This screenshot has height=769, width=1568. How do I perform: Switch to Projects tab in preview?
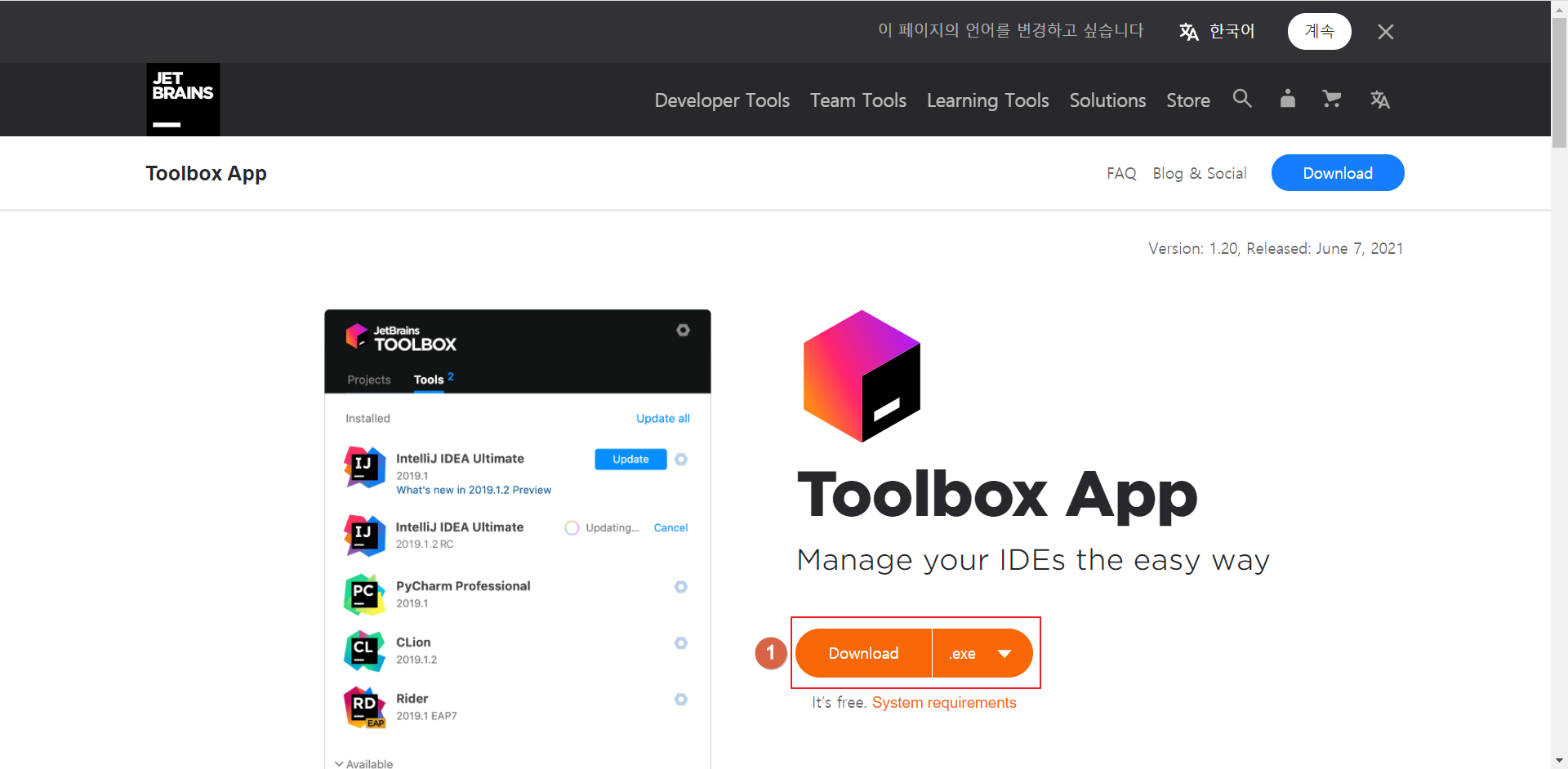tap(369, 380)
